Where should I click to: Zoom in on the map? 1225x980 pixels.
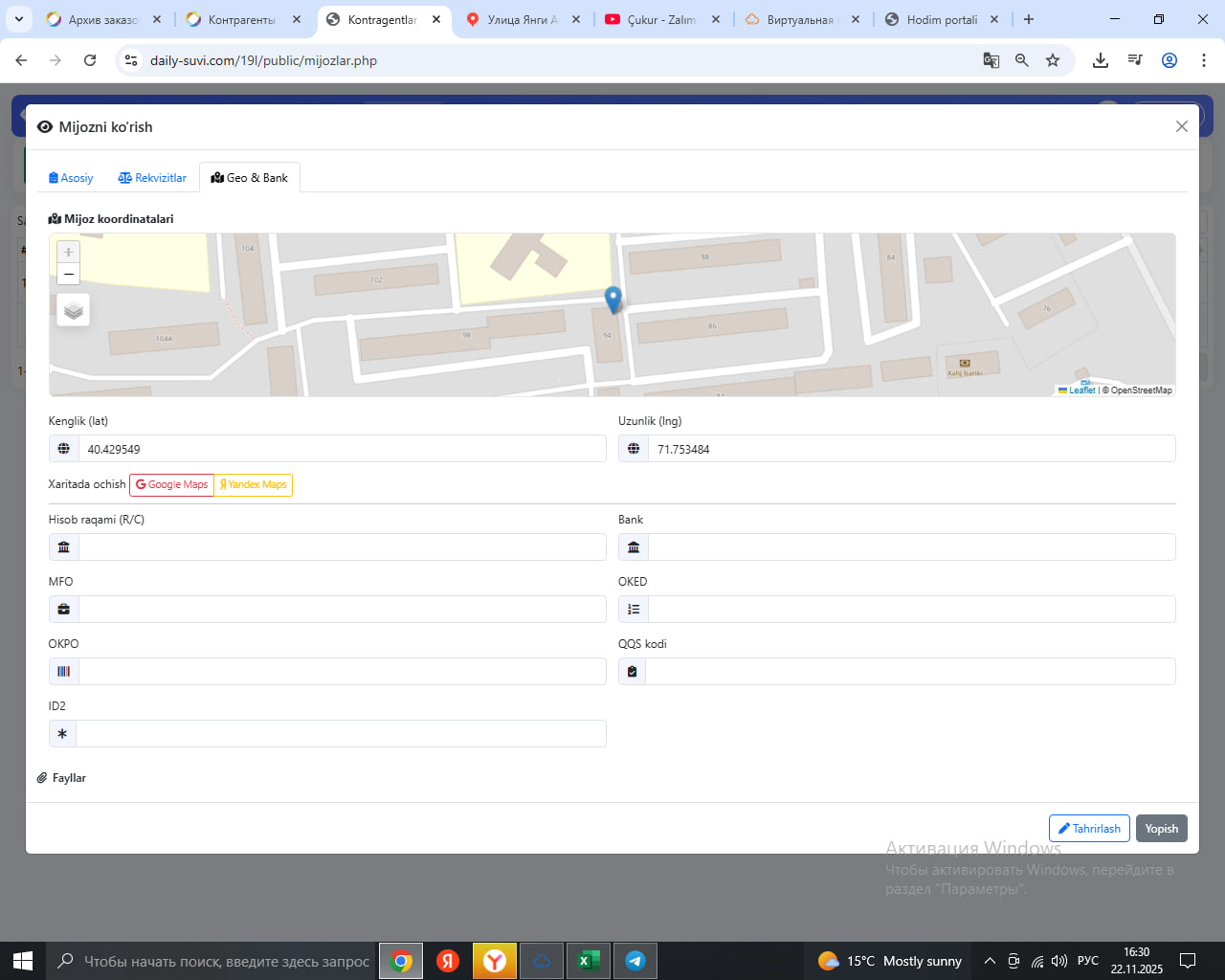click(68, 252)
